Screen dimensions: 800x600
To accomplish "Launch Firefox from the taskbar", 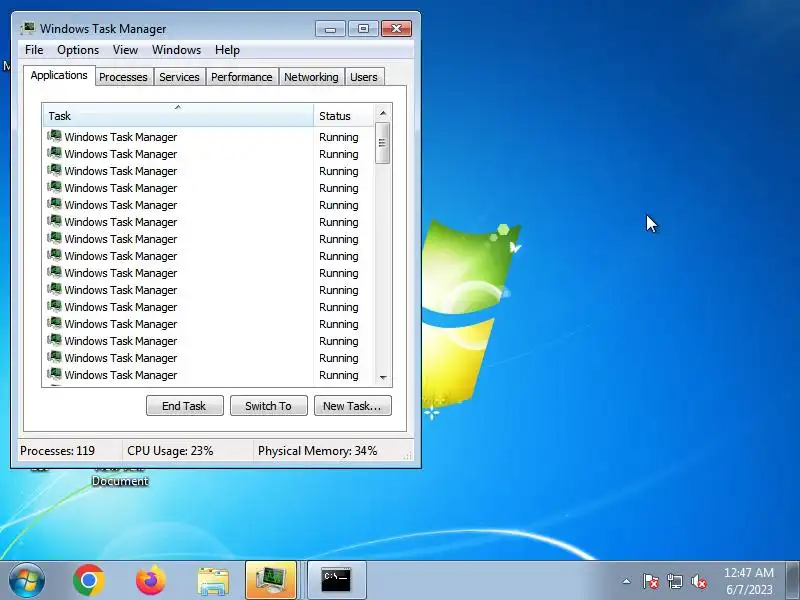I will (x=151, y=580).
